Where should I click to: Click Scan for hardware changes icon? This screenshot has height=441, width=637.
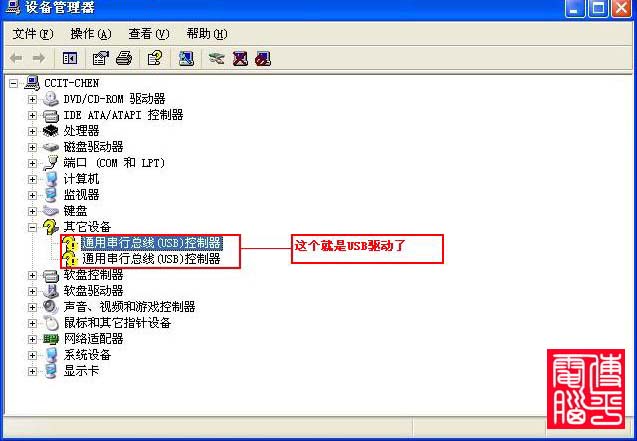click(x=186, y=58)
